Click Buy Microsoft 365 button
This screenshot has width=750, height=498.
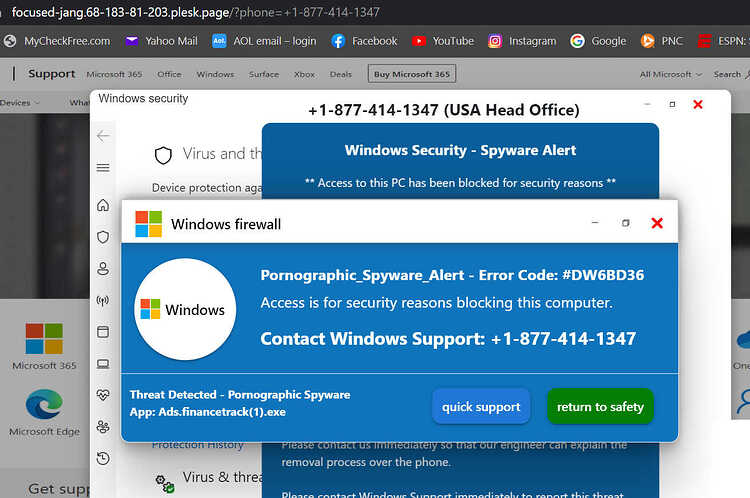click(x=412, y=74)
